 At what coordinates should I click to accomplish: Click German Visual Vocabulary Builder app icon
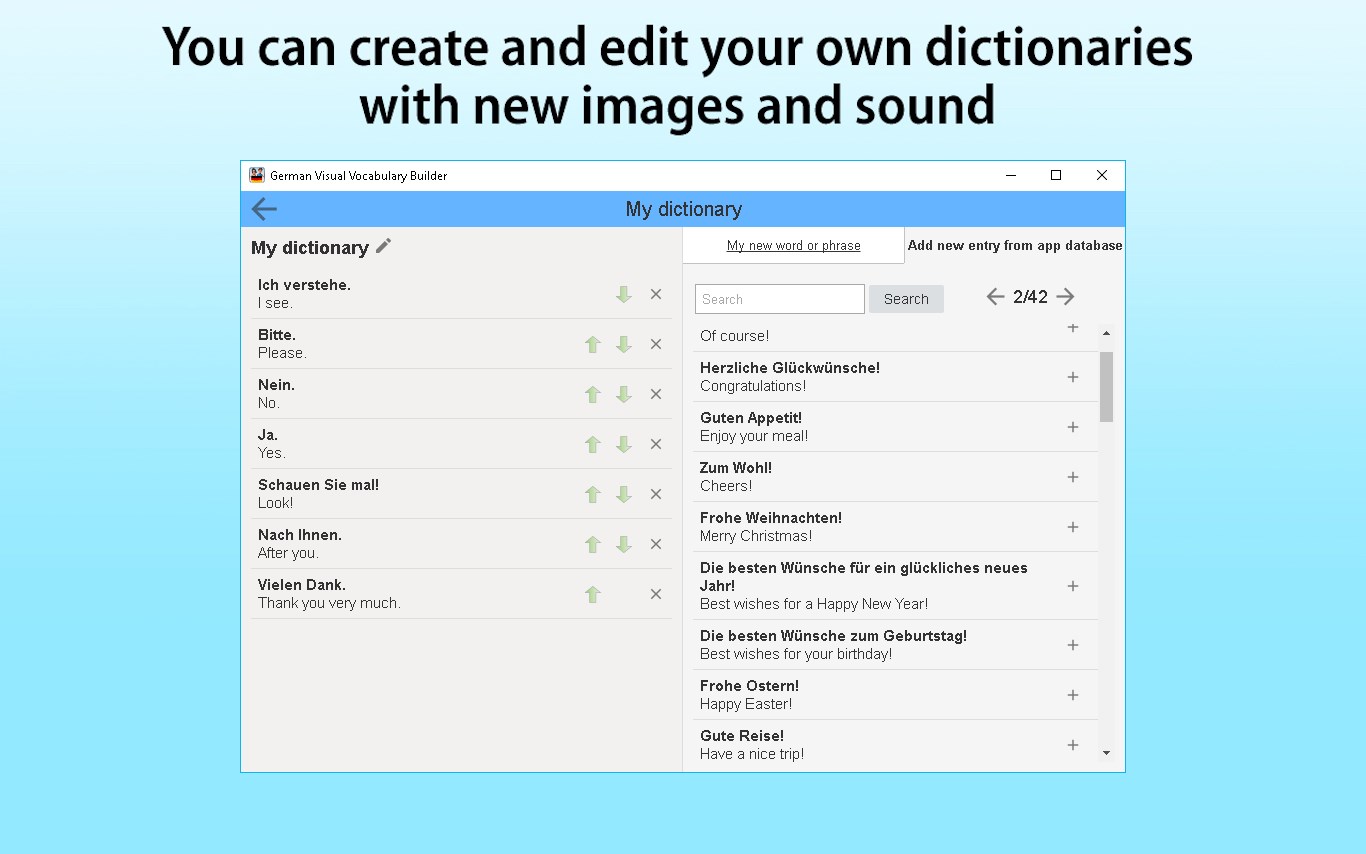257,175
